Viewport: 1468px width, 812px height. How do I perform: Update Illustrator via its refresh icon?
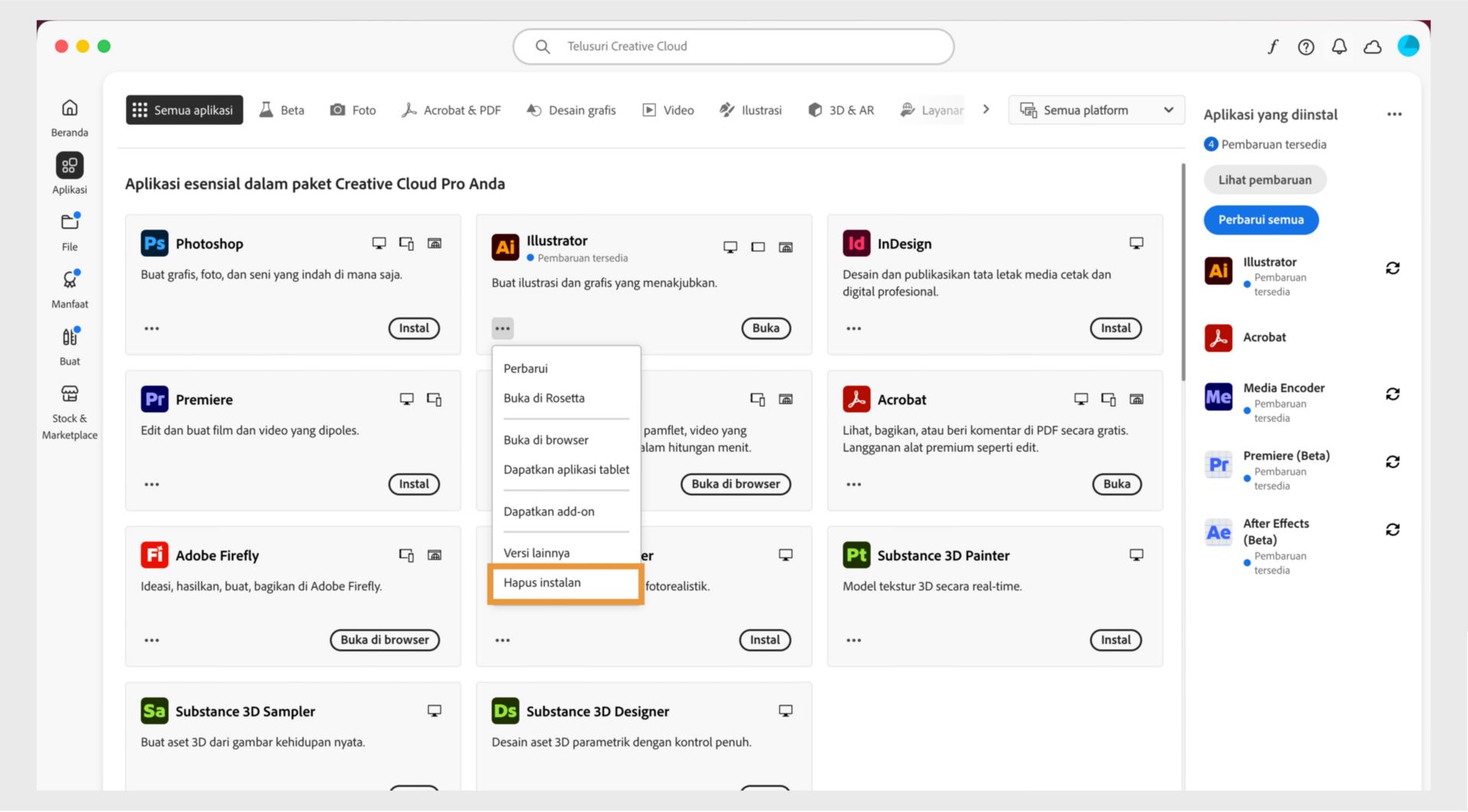pyautogui.click(x=1392, y=268)
